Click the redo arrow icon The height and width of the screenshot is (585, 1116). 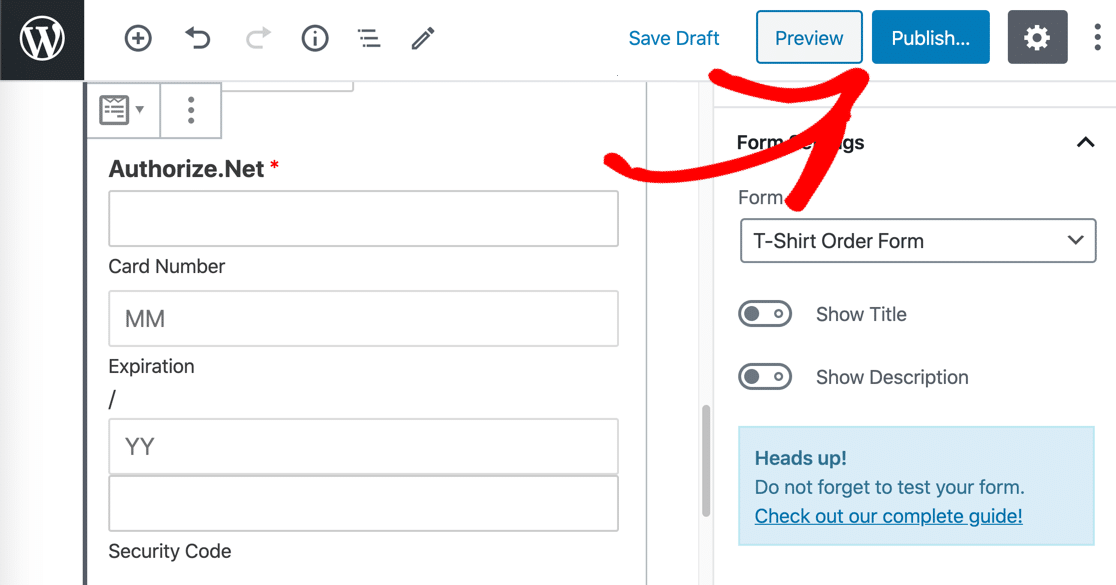pyautogui.click(x=258, y=39)
